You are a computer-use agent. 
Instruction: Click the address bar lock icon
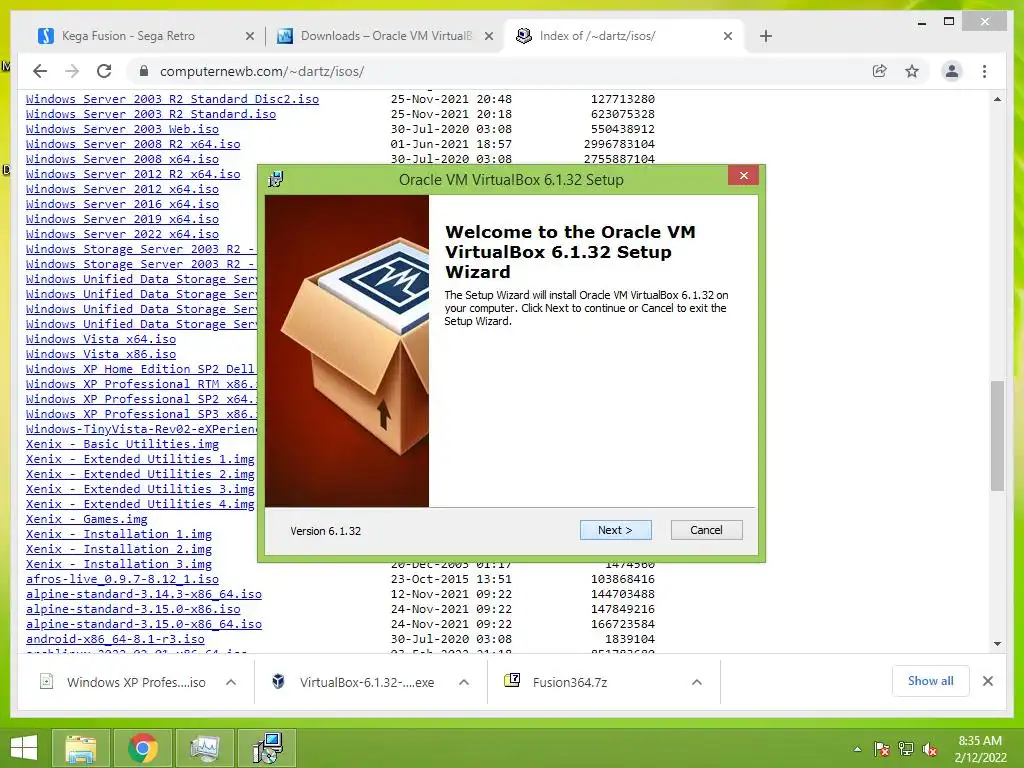(x=144, y=71)
